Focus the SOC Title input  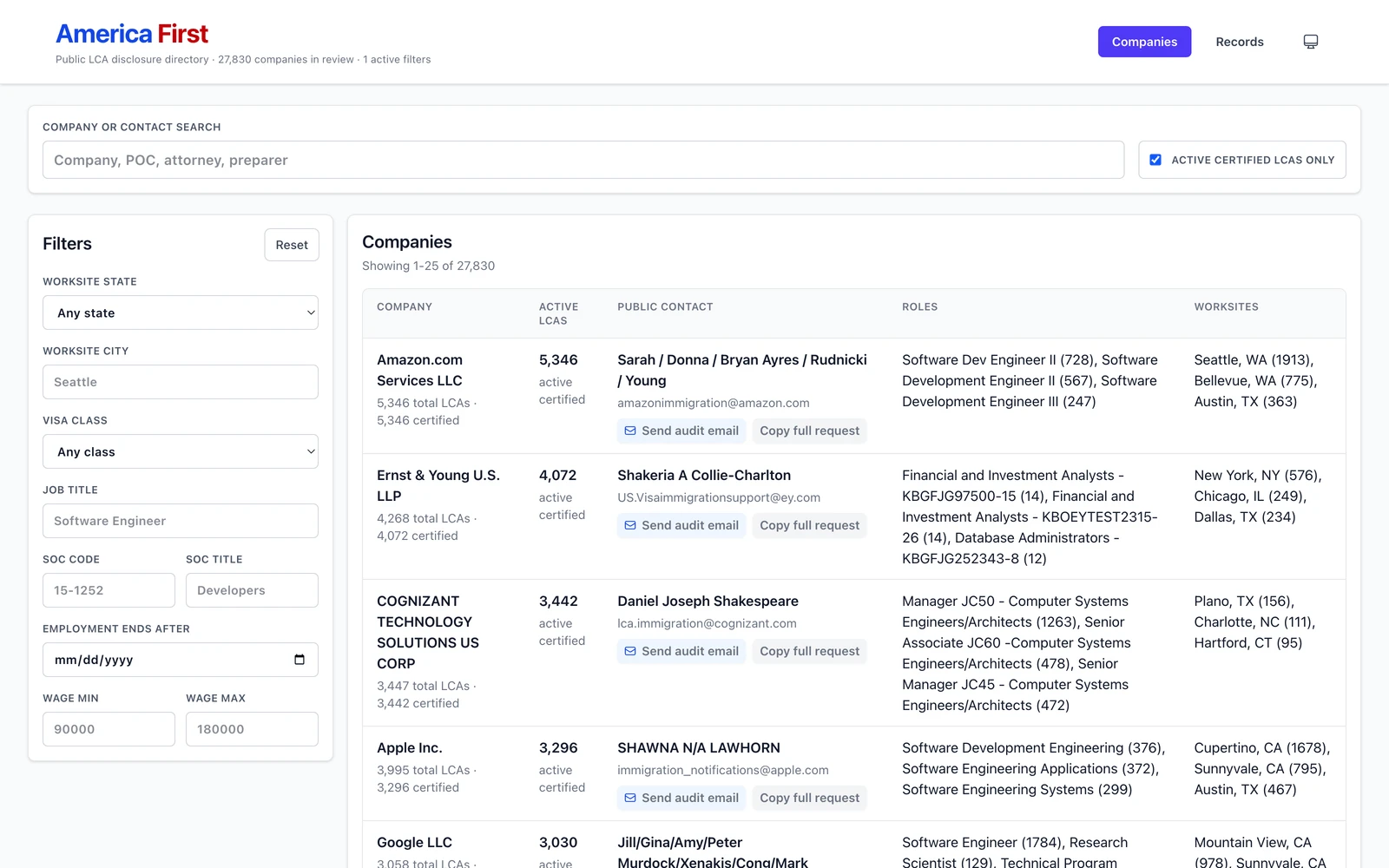click(x=252, y=590)
